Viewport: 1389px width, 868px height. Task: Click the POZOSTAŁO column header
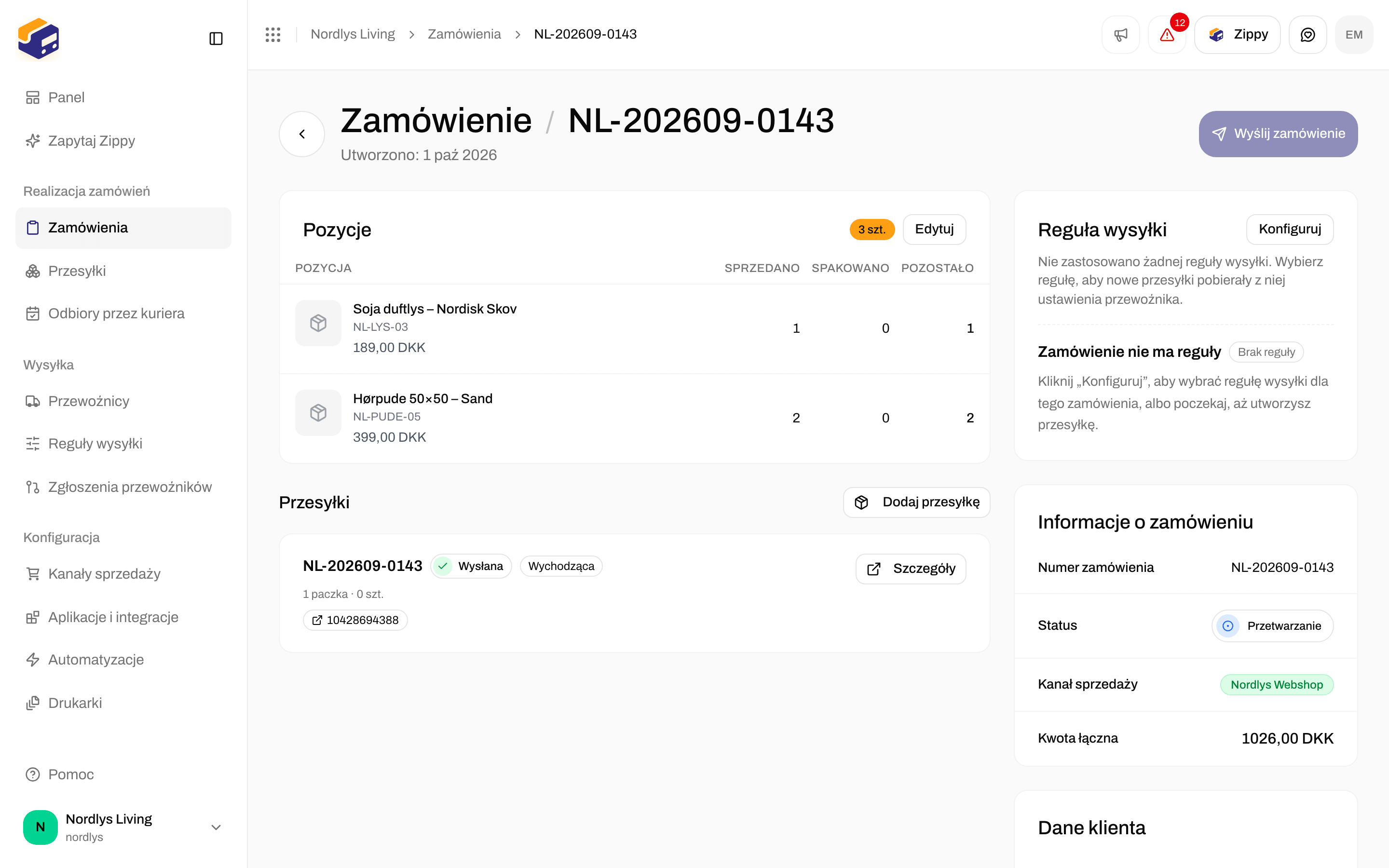[x=937, y=268]
